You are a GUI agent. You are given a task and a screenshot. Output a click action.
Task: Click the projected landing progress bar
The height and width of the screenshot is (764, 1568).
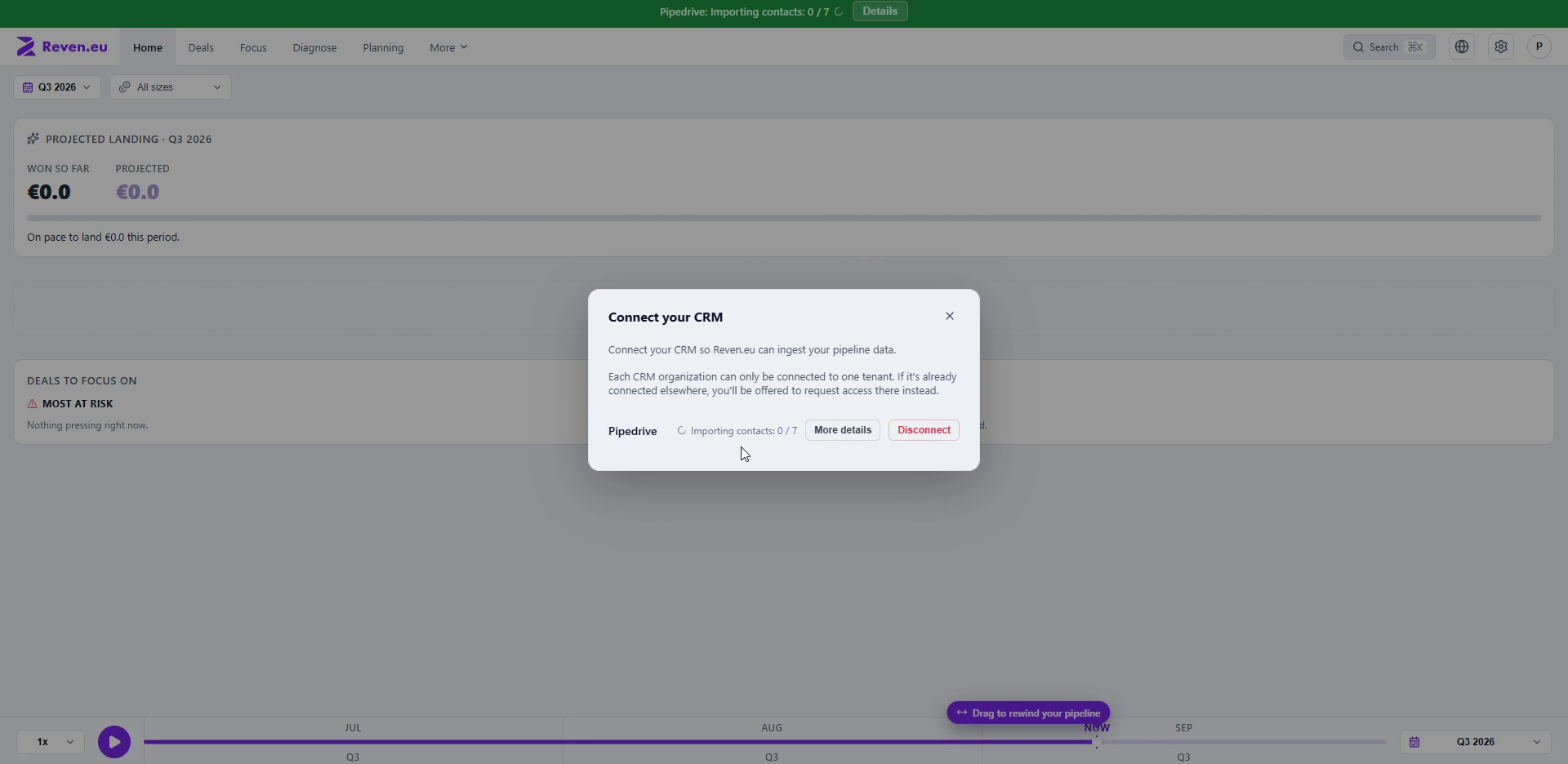[x=784, y=218]
